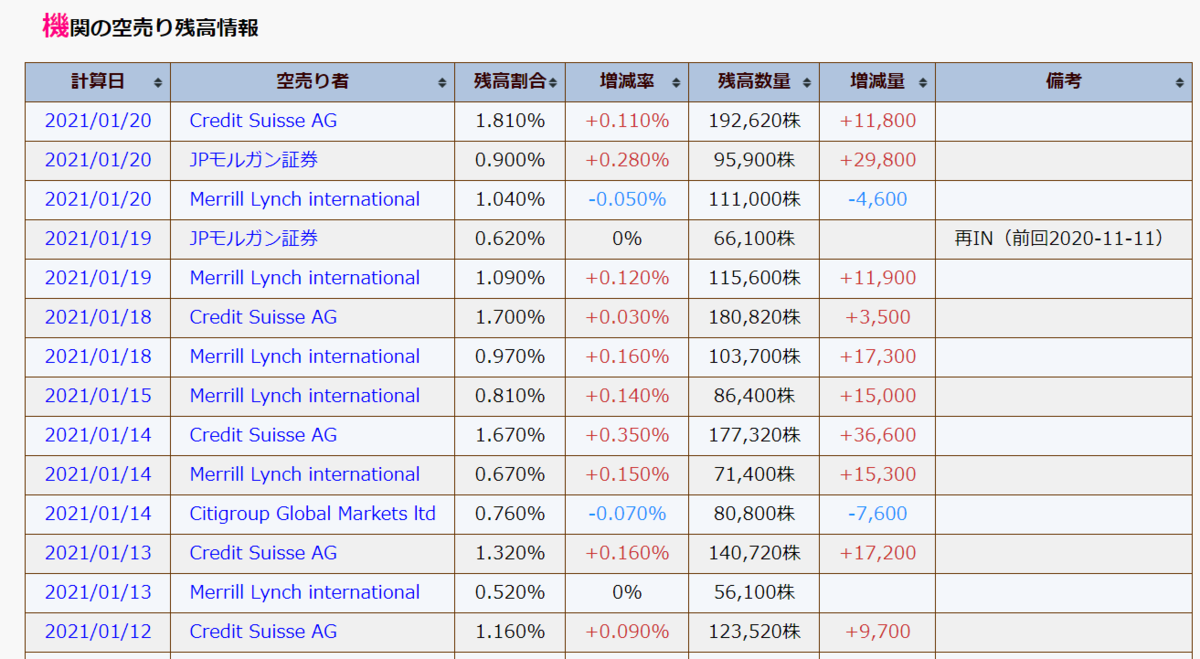Open JPモルガン証券 link with 0.620% ratio
The height and width of the screenshot is (659, 1200).
point(254,239)
